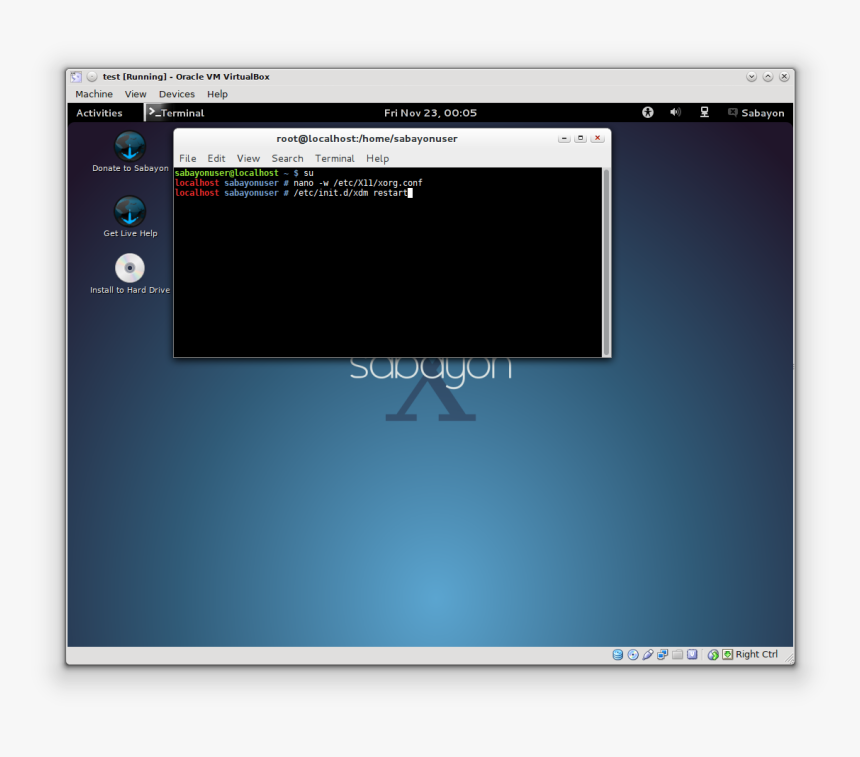Open the Machine menu

[93, 93]
